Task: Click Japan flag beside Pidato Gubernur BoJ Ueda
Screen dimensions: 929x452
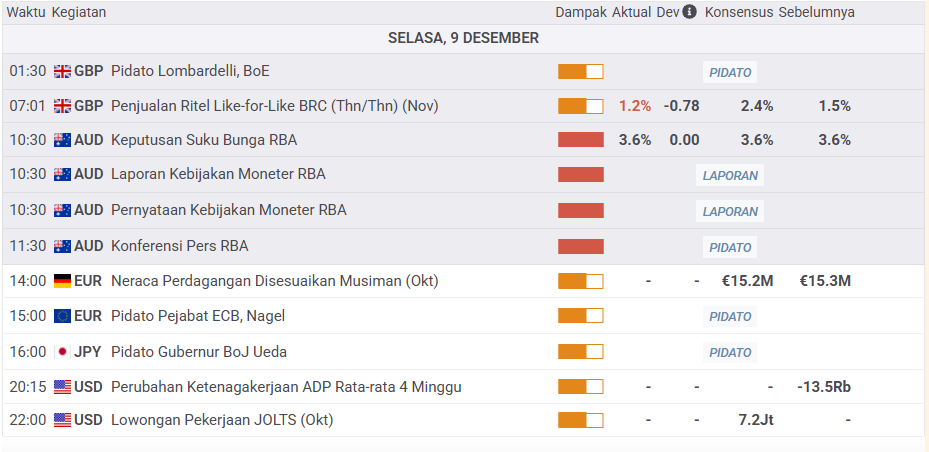Action: [x=62, y=352]
